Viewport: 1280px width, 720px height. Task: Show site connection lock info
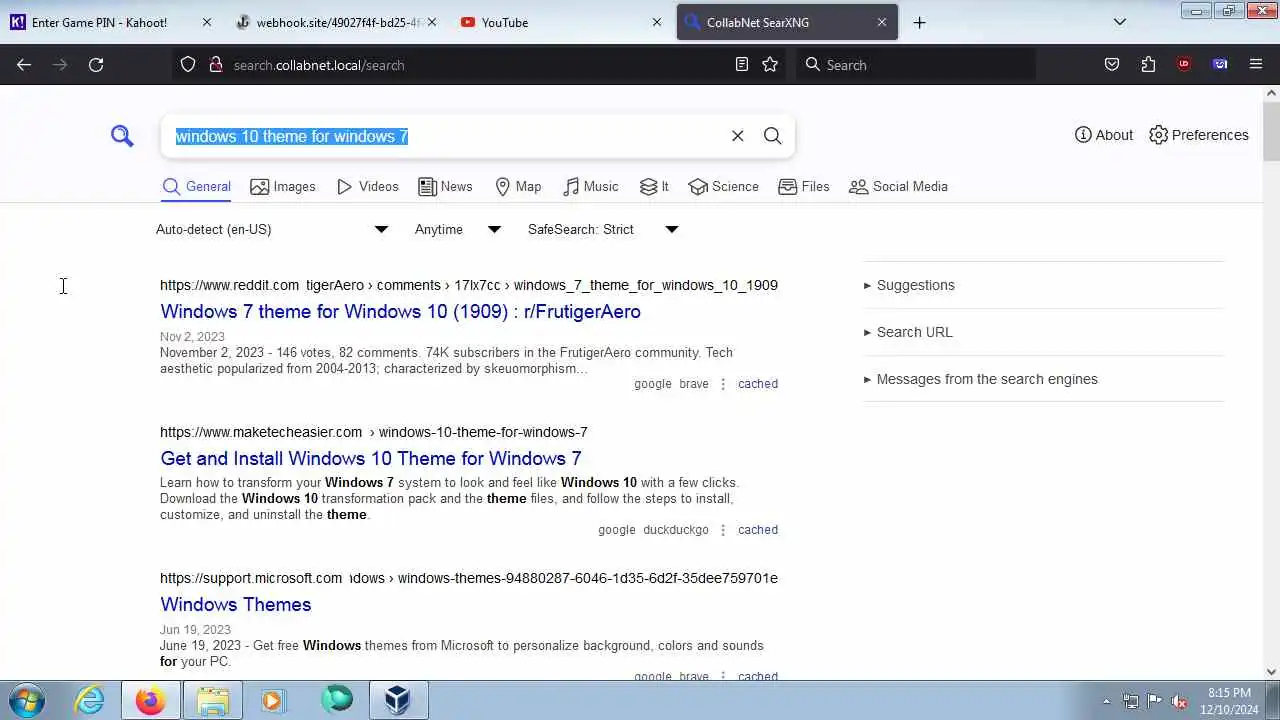(215, 65)
